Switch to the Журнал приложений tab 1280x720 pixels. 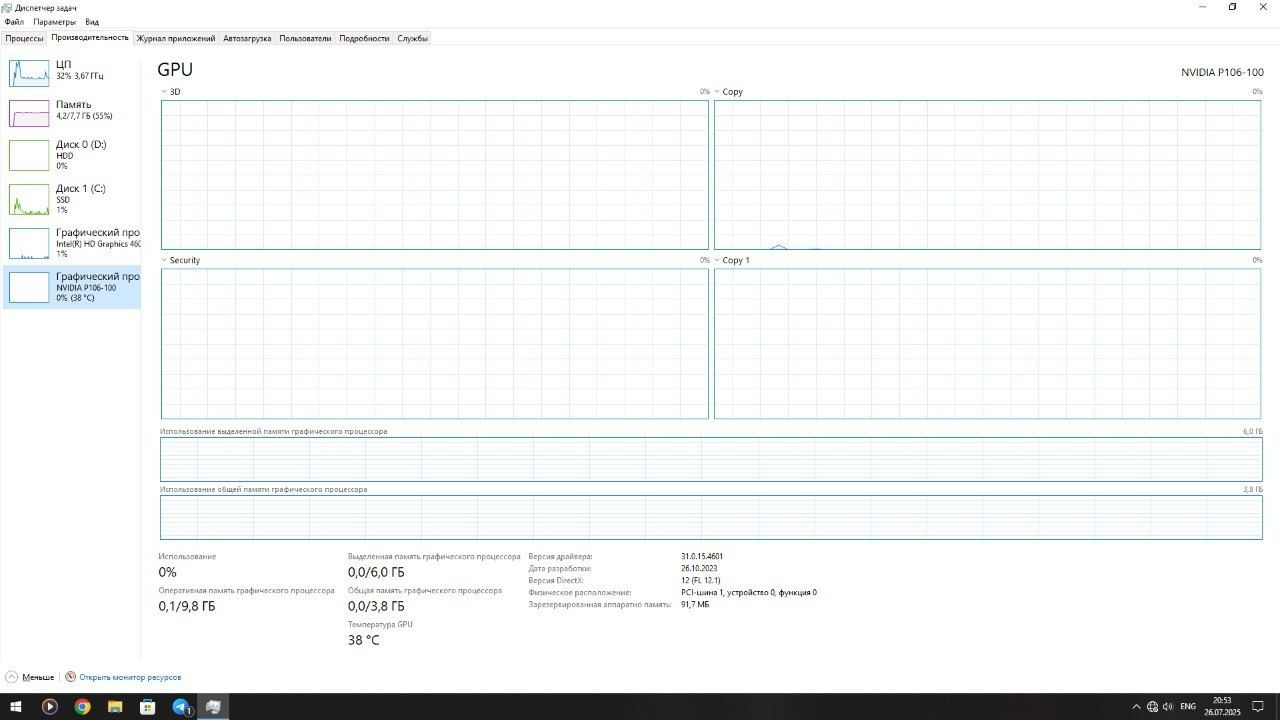point(176,38)
